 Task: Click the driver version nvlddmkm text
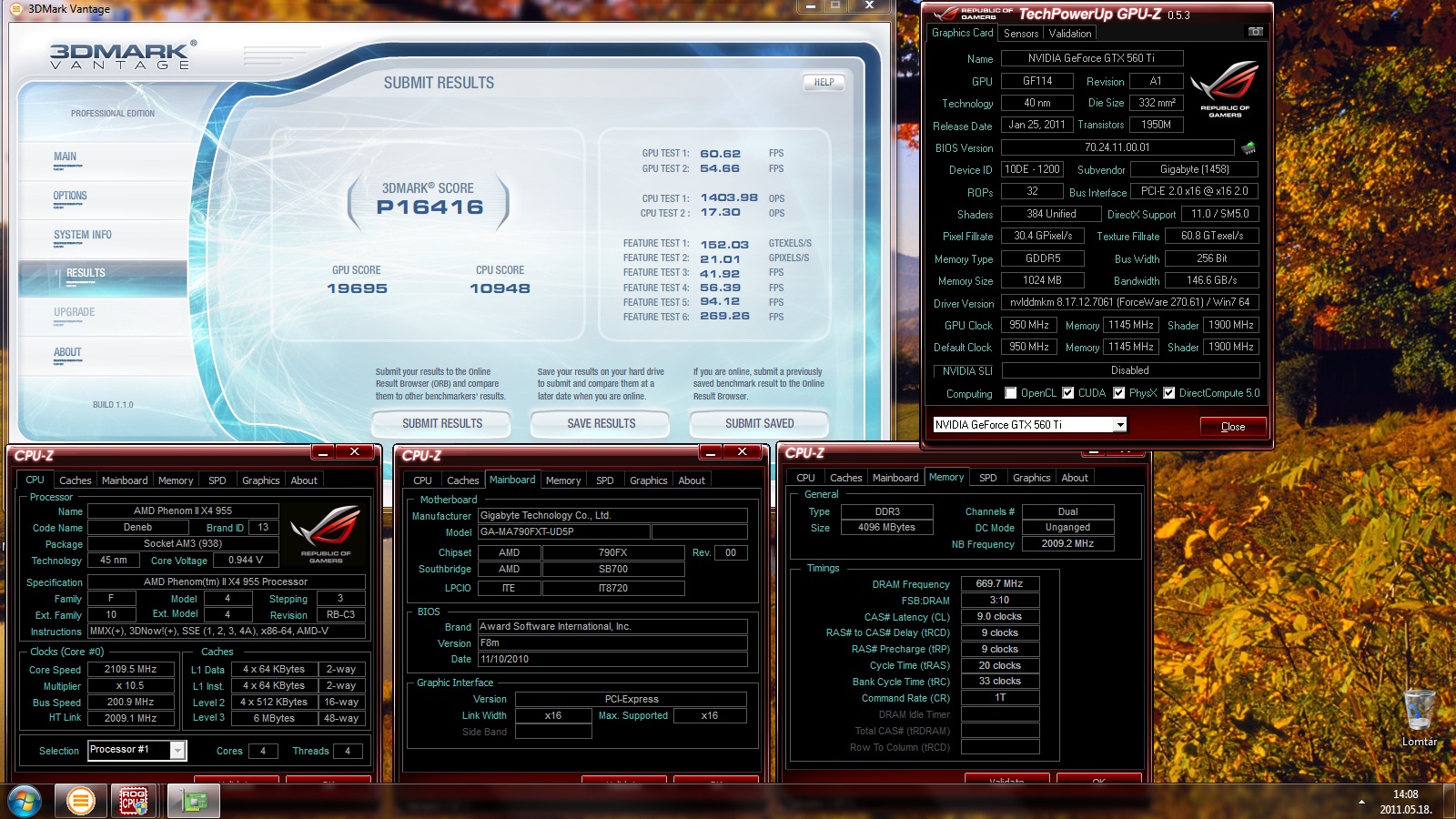[1130, 302]
